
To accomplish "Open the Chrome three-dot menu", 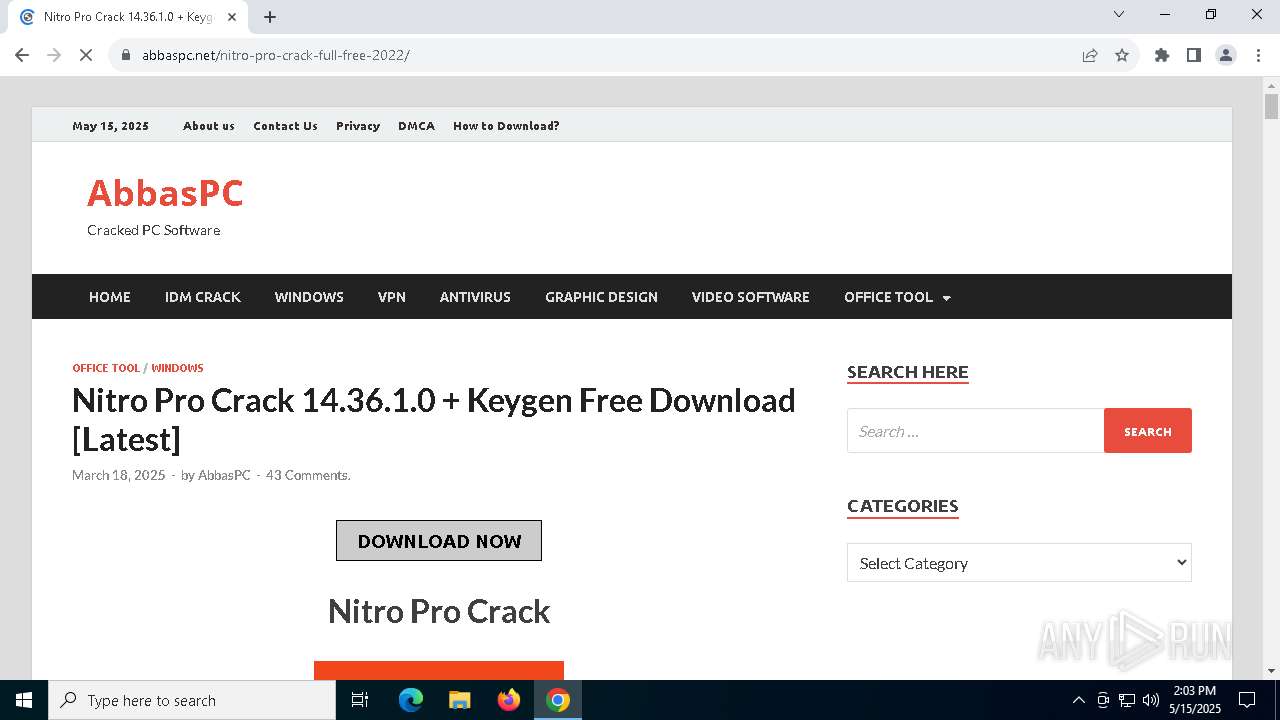I will [1257, 55].
